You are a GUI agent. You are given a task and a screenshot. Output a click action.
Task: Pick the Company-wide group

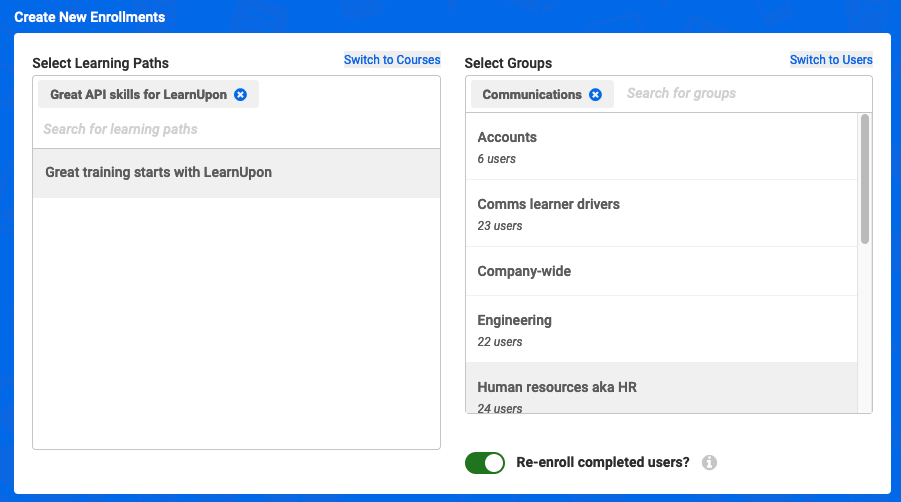click(x=661, y=272)
